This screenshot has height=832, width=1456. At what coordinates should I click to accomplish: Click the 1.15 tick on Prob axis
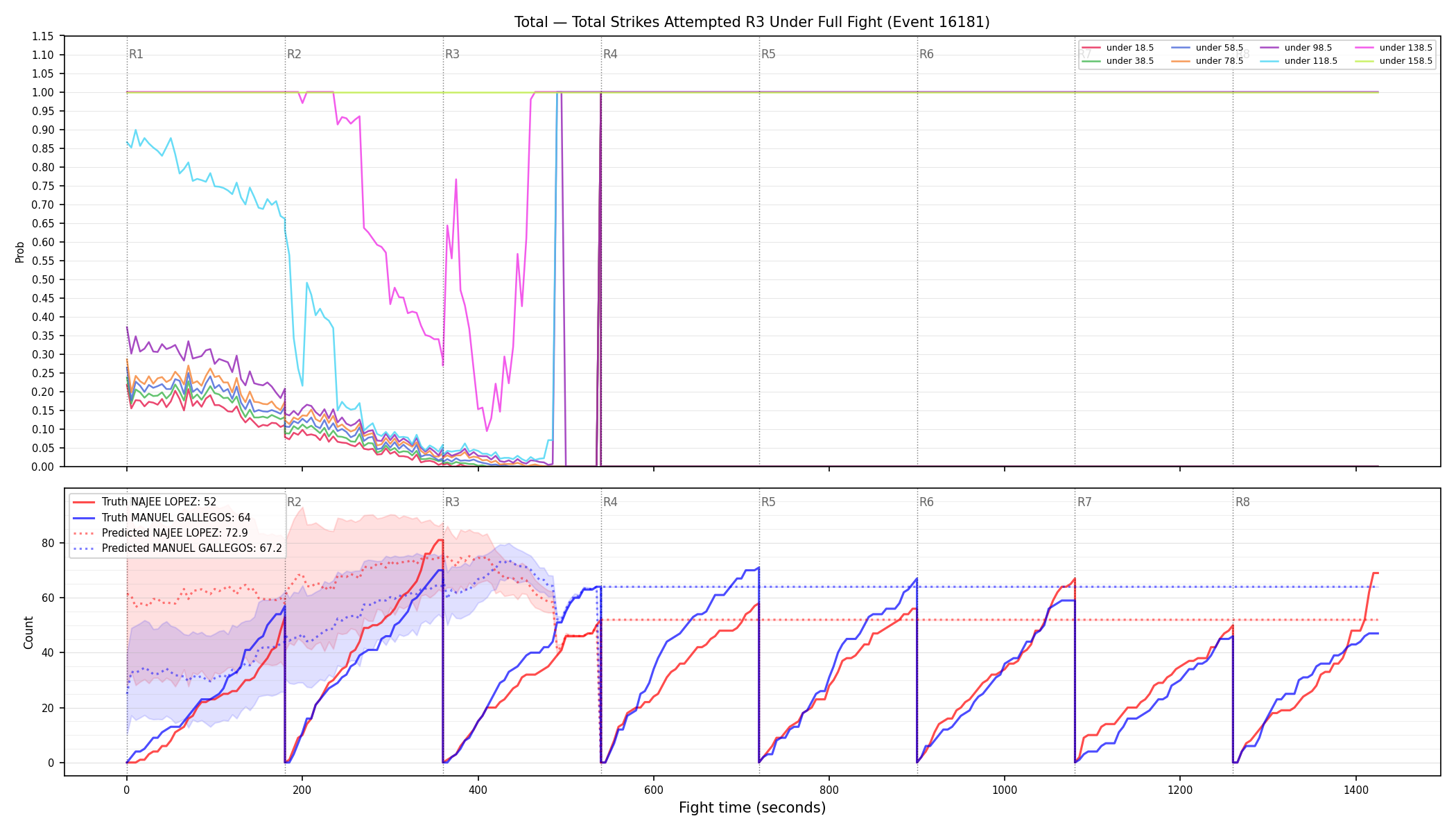43,36
